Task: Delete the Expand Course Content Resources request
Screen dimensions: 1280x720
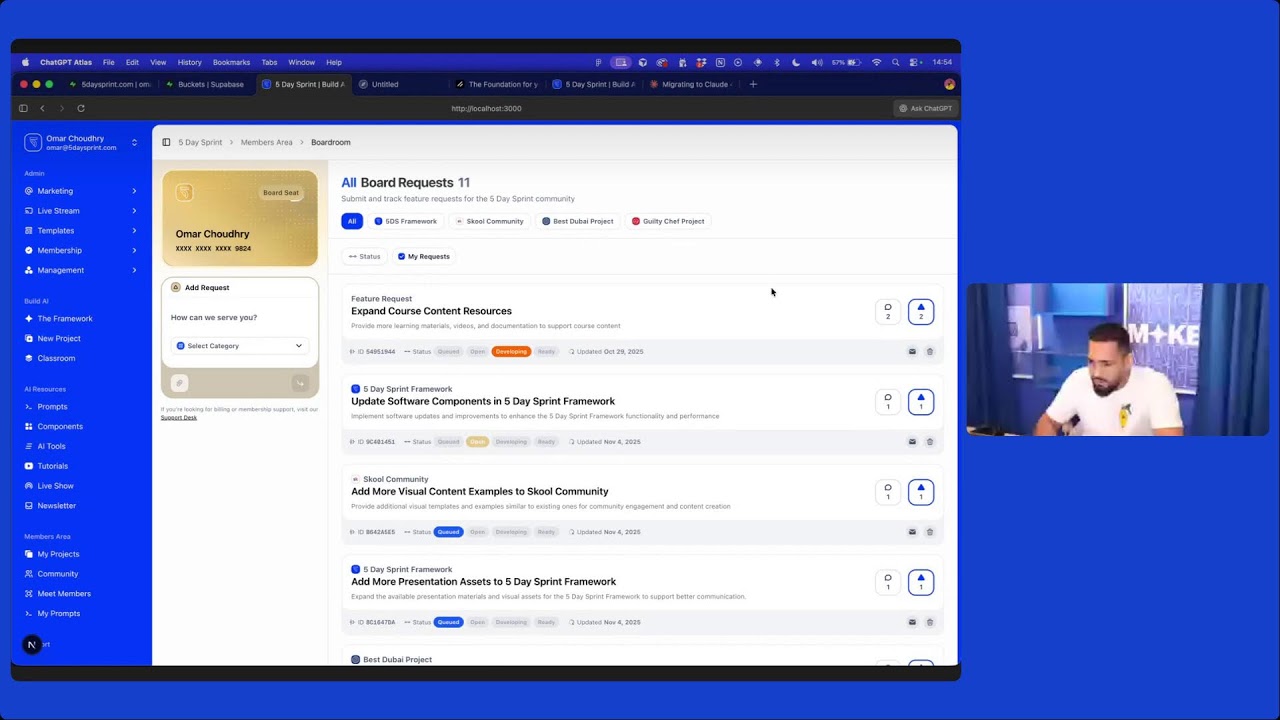Action: [930, 352]
